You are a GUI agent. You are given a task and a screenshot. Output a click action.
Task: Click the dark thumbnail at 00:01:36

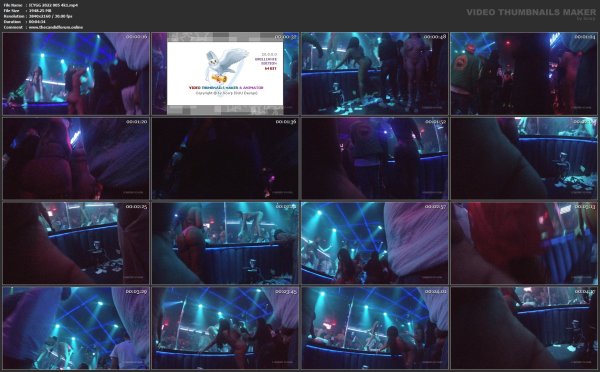[x=225, y=158]
